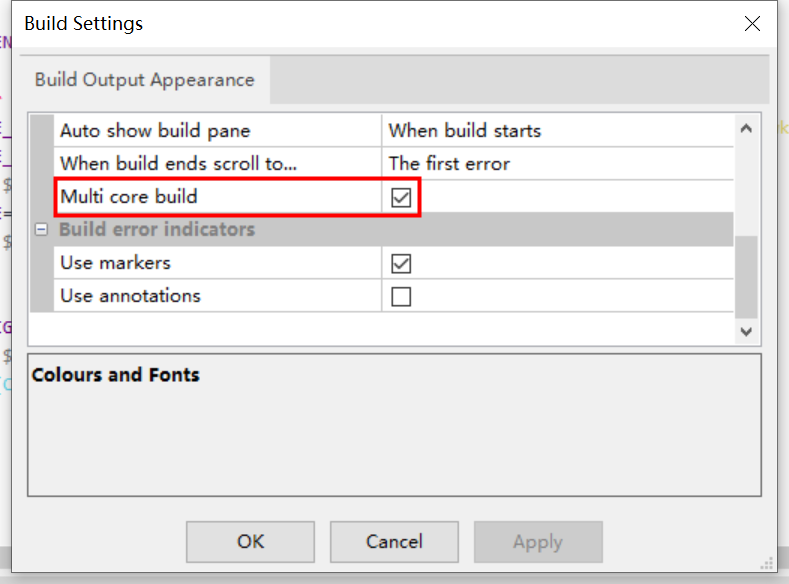The image size is (789, 584).
Task: Click the scrollbar down arrow
Action: (746, 330)
